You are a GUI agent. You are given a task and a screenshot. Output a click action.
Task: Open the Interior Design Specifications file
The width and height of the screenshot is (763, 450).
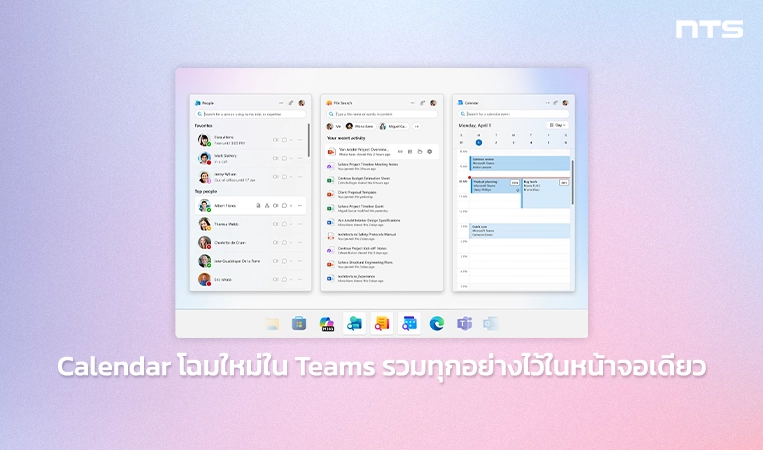point(382,222)
